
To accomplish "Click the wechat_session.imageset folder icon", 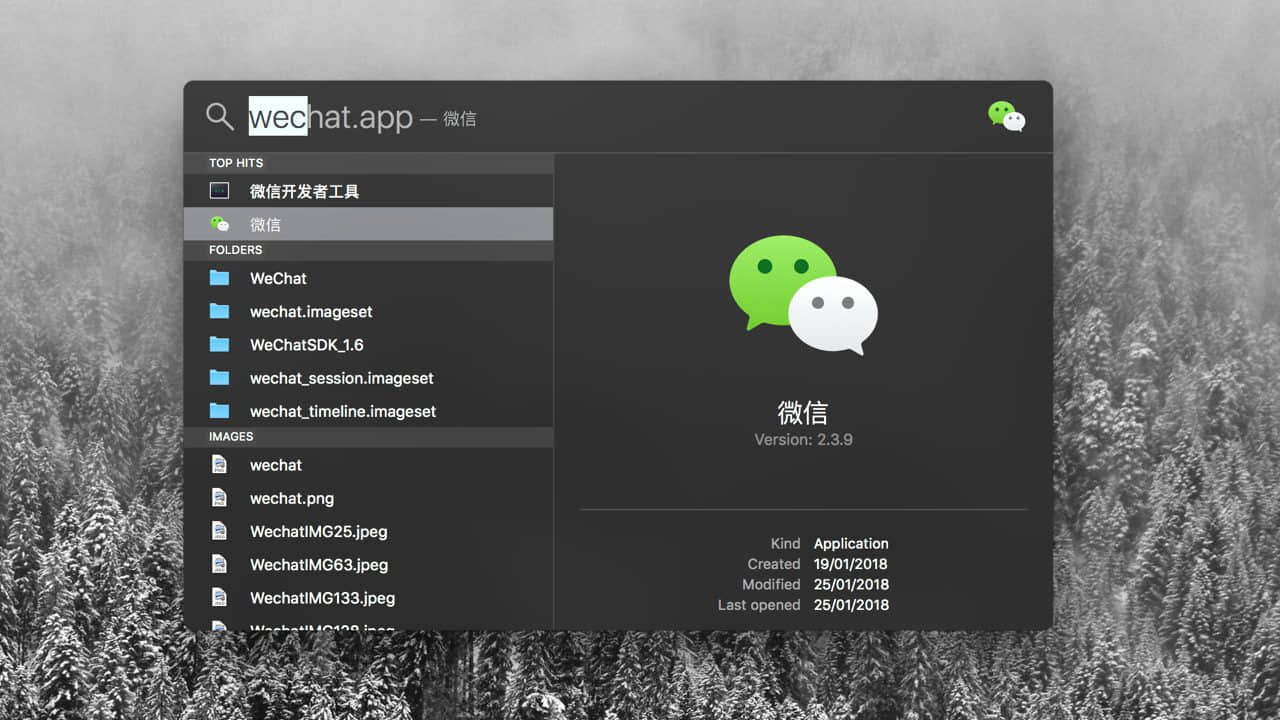I will coord(219,378).
